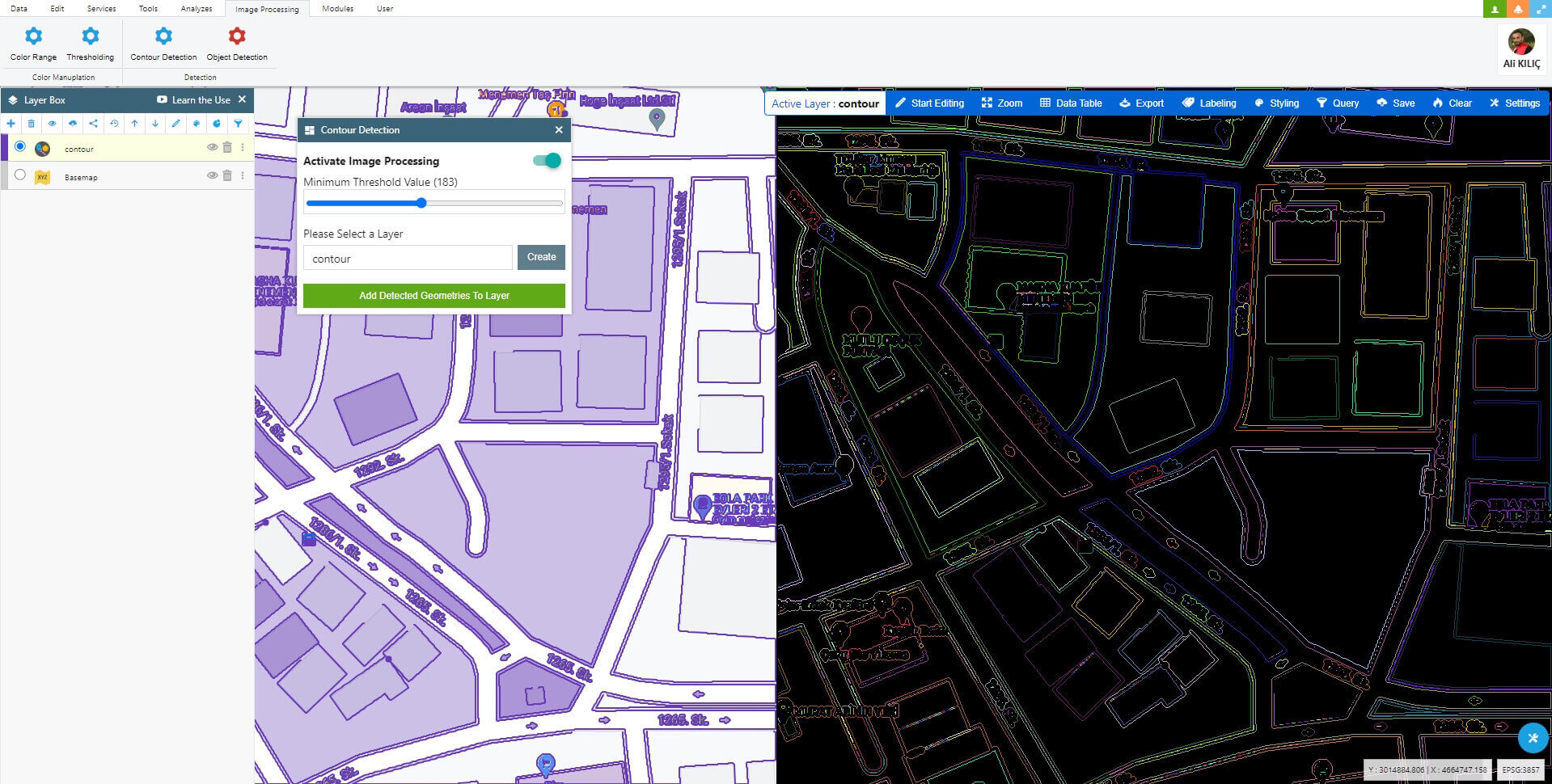Click the Basemap XYZ layer icon

(43, 177)
